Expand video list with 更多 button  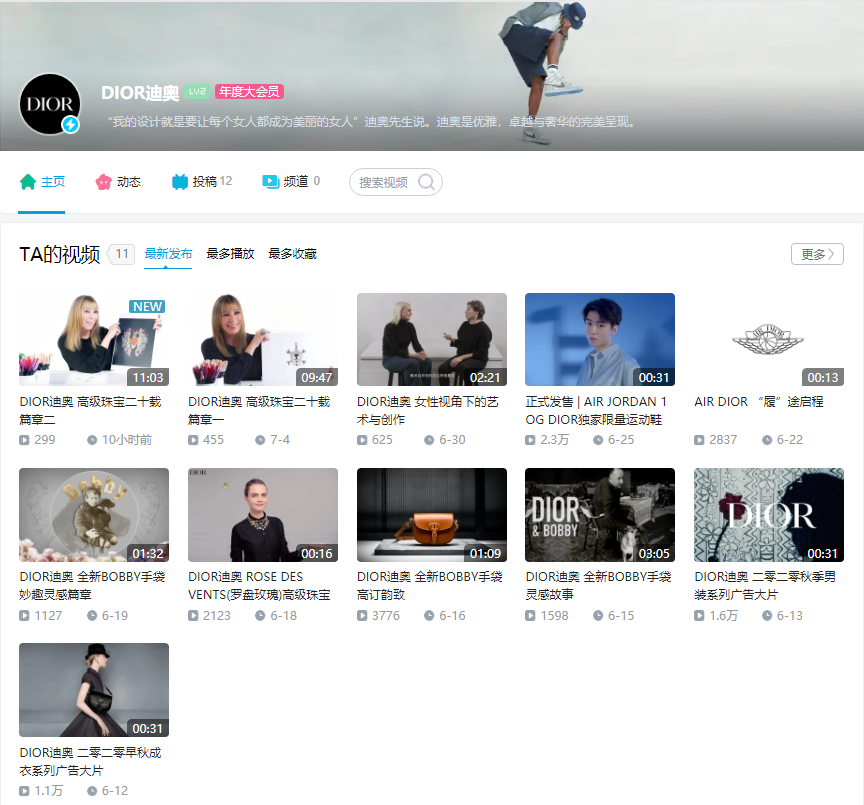tap(817, 254)
